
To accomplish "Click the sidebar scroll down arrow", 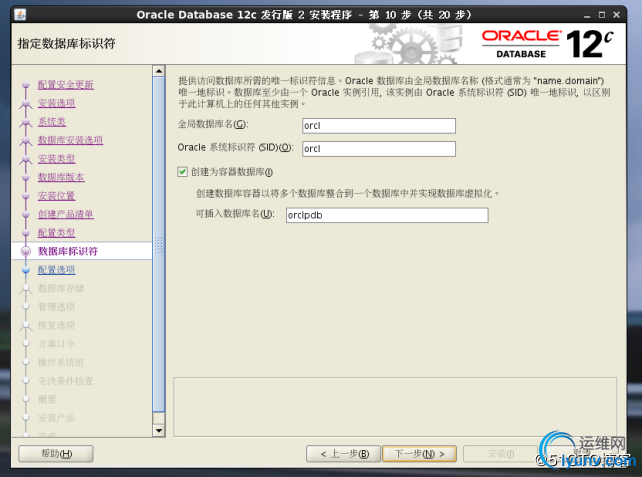I will click(159, 430).
